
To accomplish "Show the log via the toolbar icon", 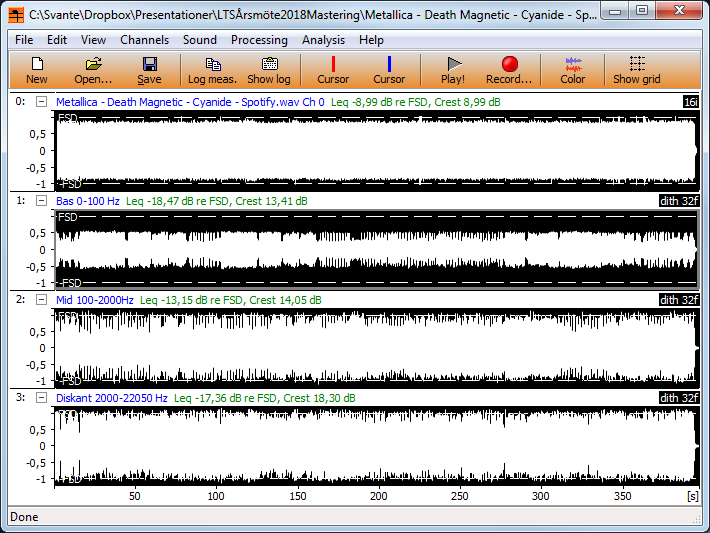I will coord(269,70).
